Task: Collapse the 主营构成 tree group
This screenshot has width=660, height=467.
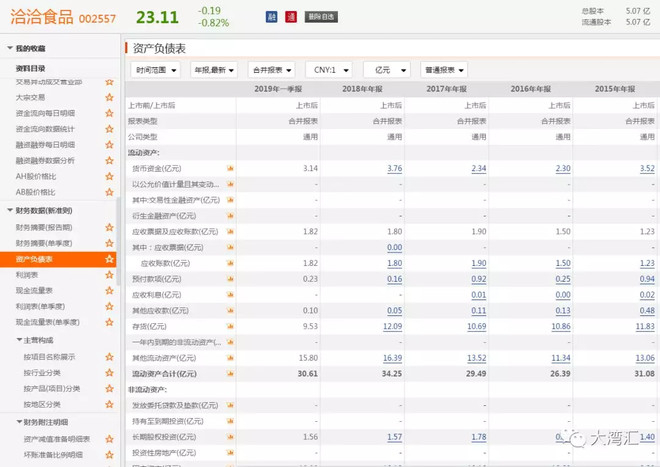Action: (19, 339)
